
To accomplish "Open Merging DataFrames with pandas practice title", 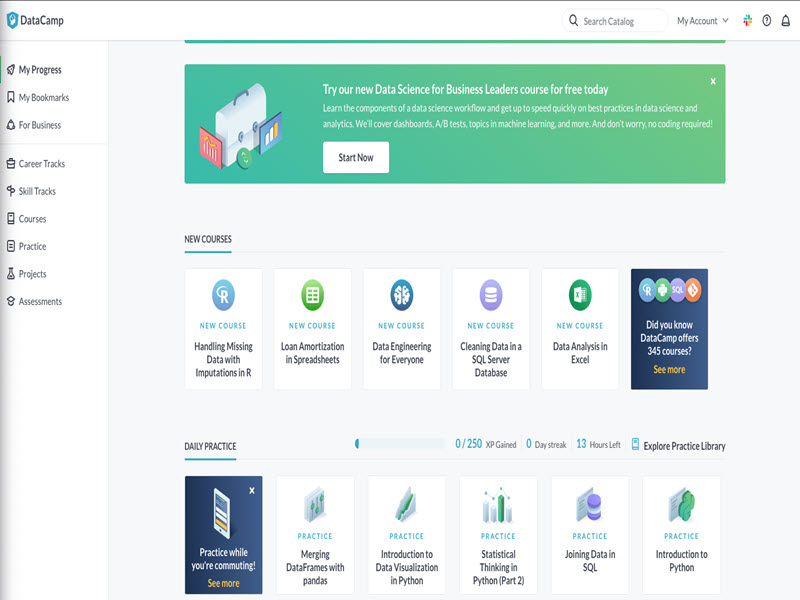I will tap(315, 567).
